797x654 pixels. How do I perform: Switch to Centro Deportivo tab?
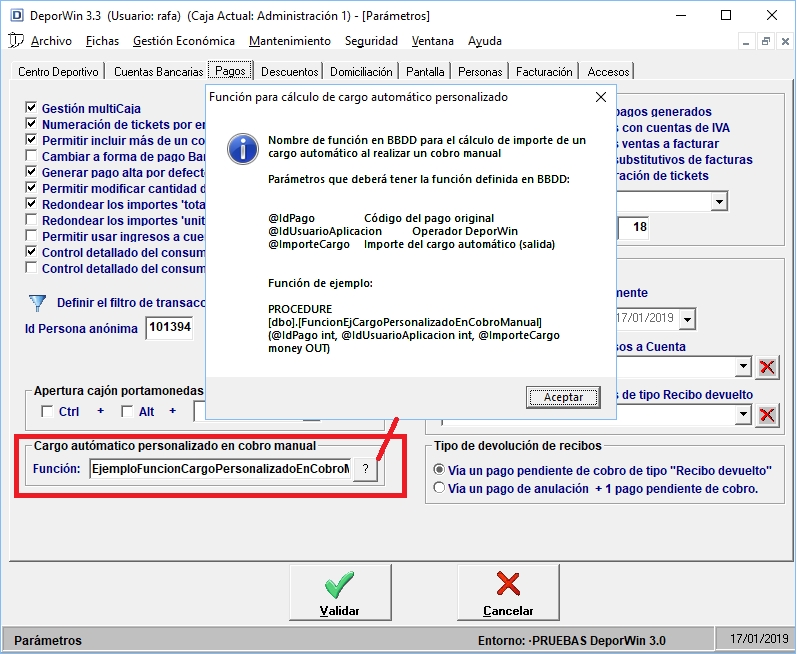58,72
